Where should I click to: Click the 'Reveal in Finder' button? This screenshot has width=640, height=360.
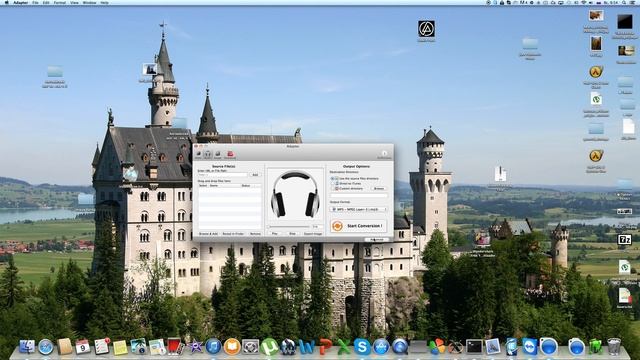(x=233, y=233)
